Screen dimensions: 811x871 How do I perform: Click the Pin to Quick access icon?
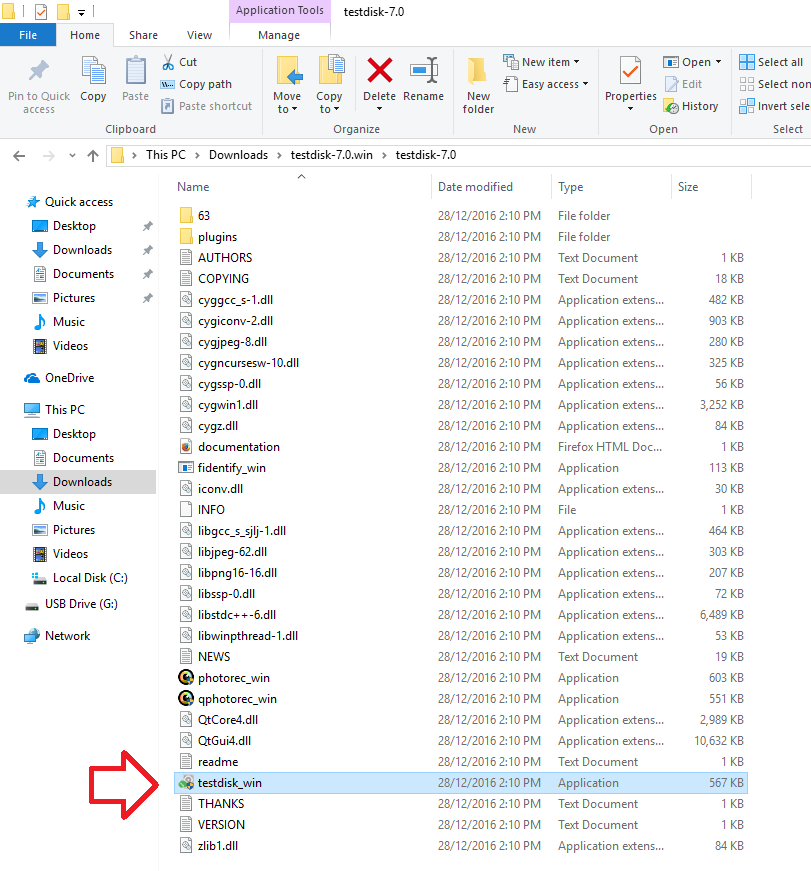pyautogui.click(x=39, y=71)
